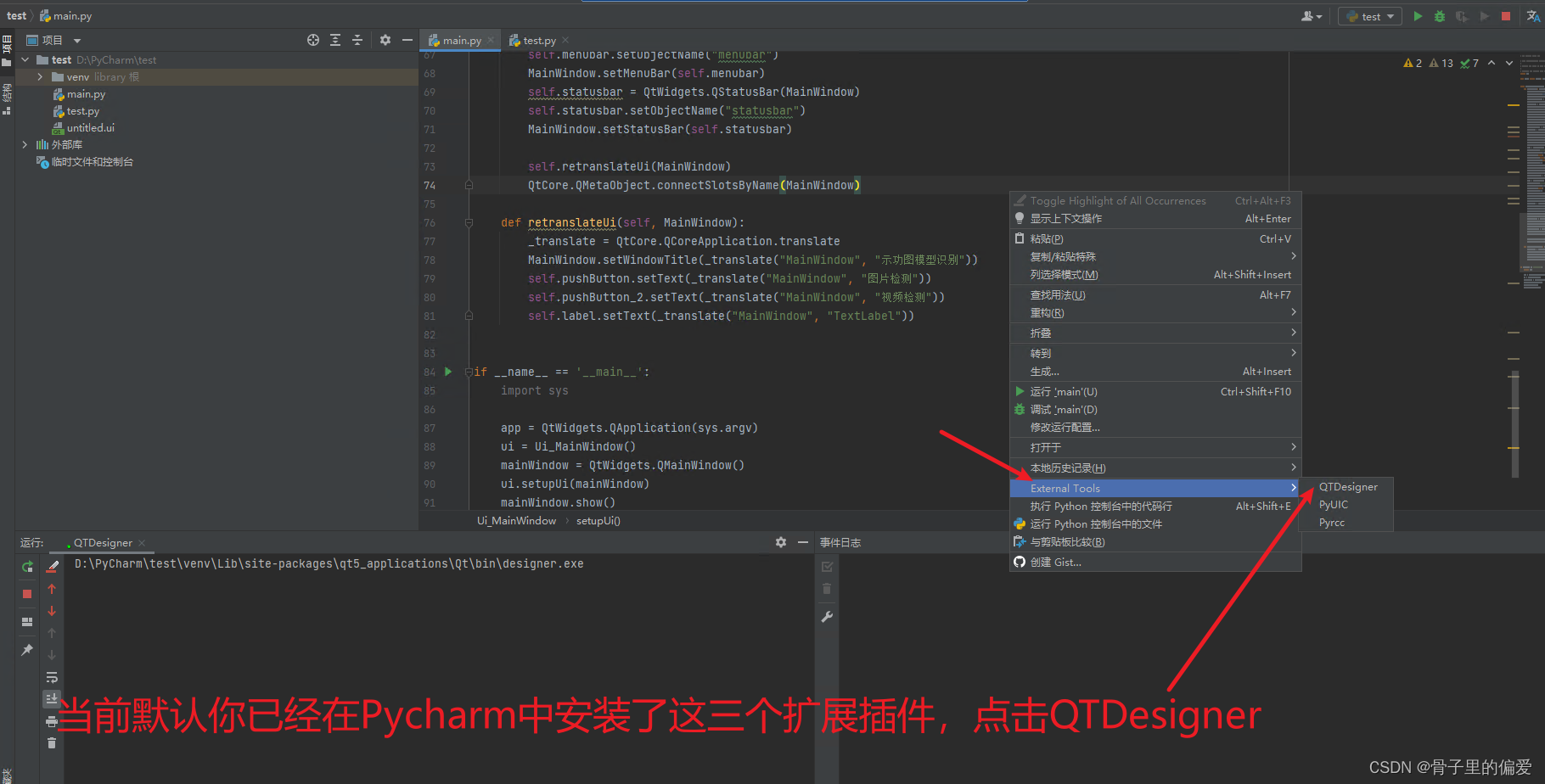Screen dimensions: 1545x784
Task: Click the red up arrow in Run panel
Action: click(52, 589)
